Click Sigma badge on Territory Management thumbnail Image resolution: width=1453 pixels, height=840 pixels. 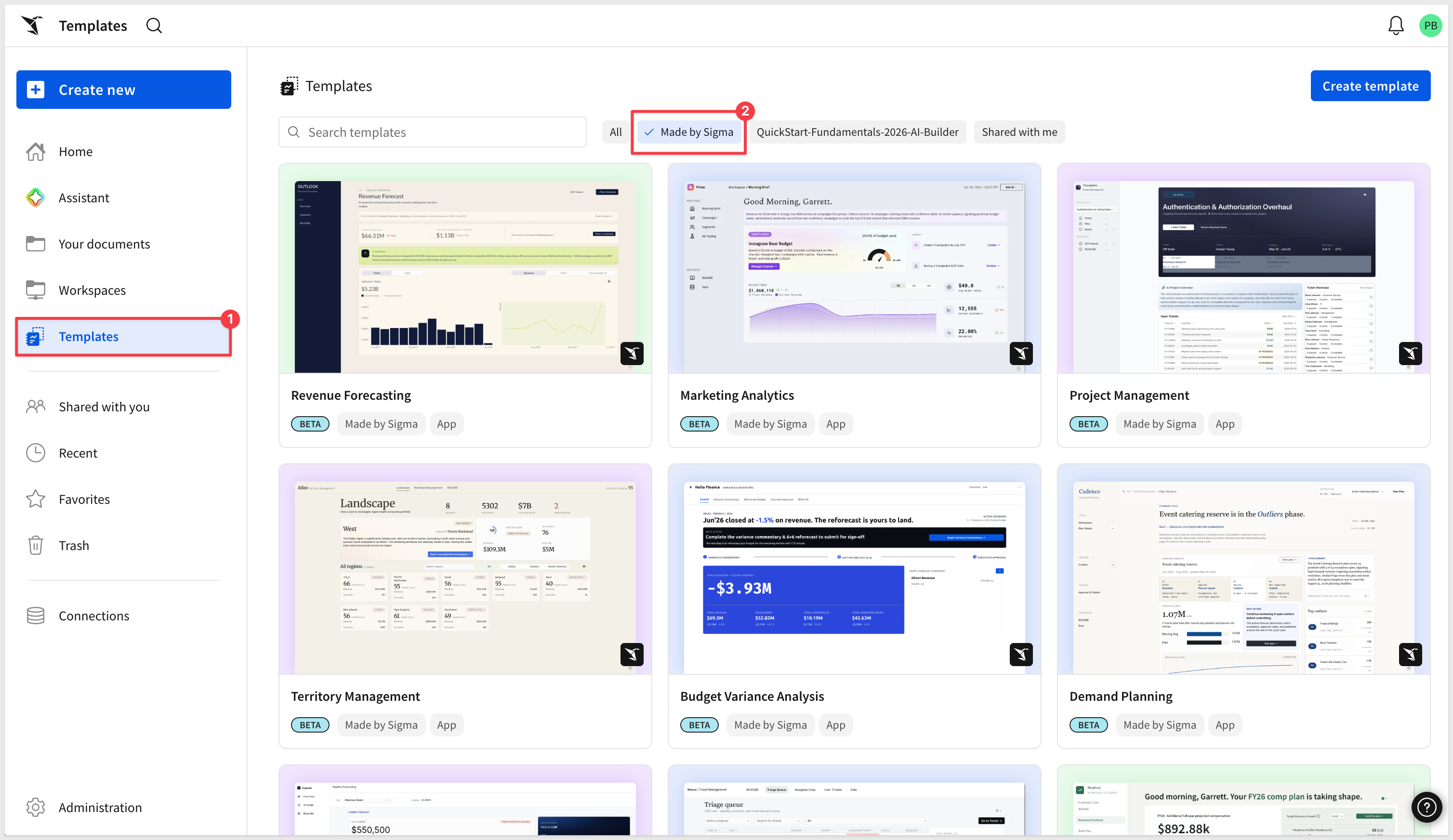tap(632, 655)
